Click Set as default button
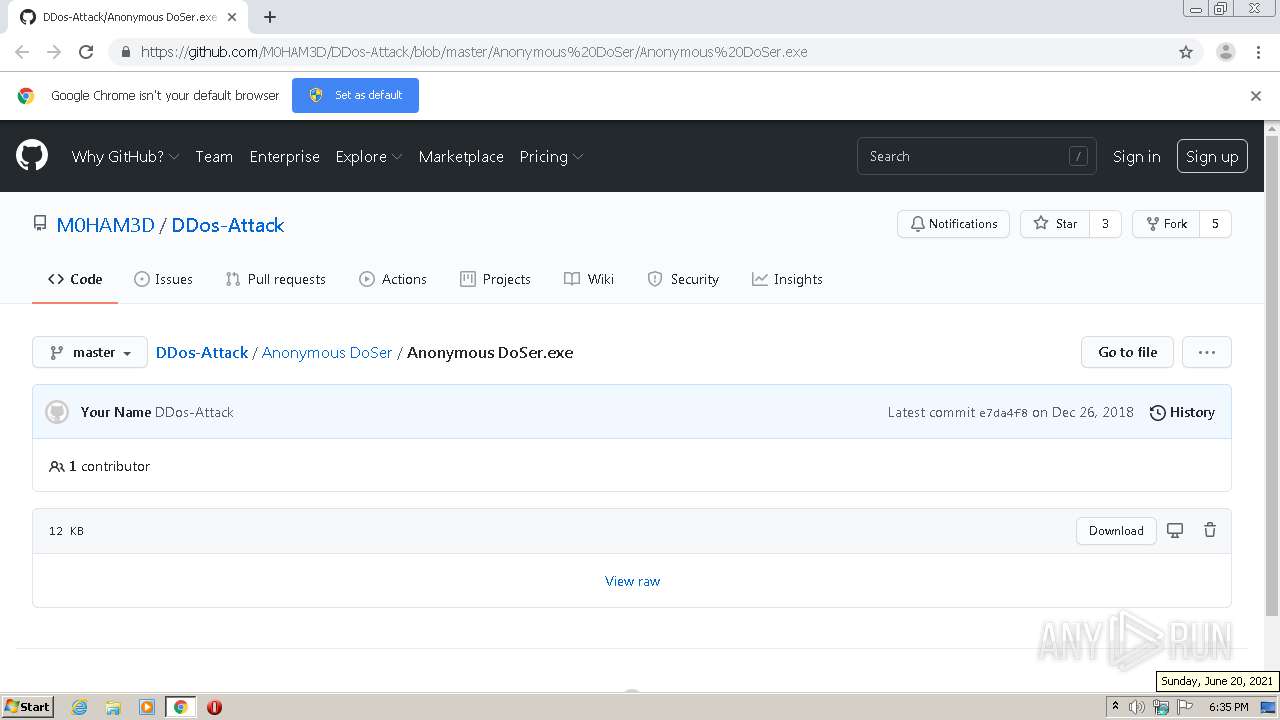Image resolution: width=1280 pixels, height=720 pixels. tap(355, 95)
